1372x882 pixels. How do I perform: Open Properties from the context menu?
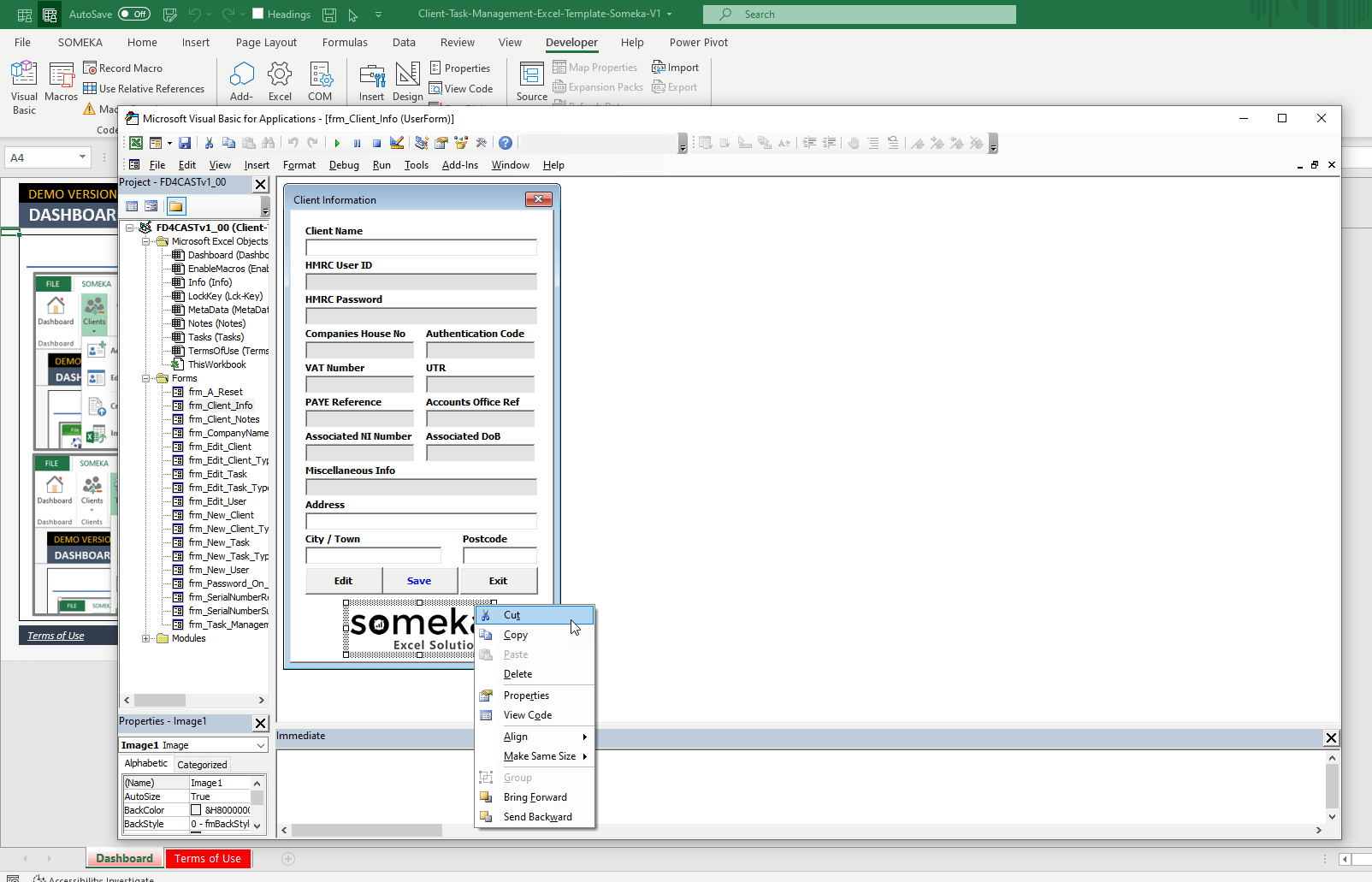[535, 696]
